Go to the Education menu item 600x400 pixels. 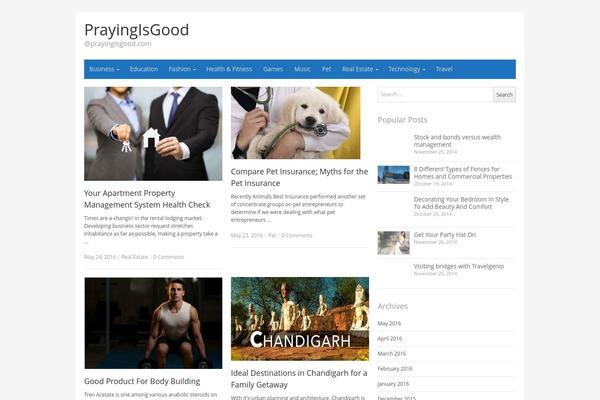[144, 69]
